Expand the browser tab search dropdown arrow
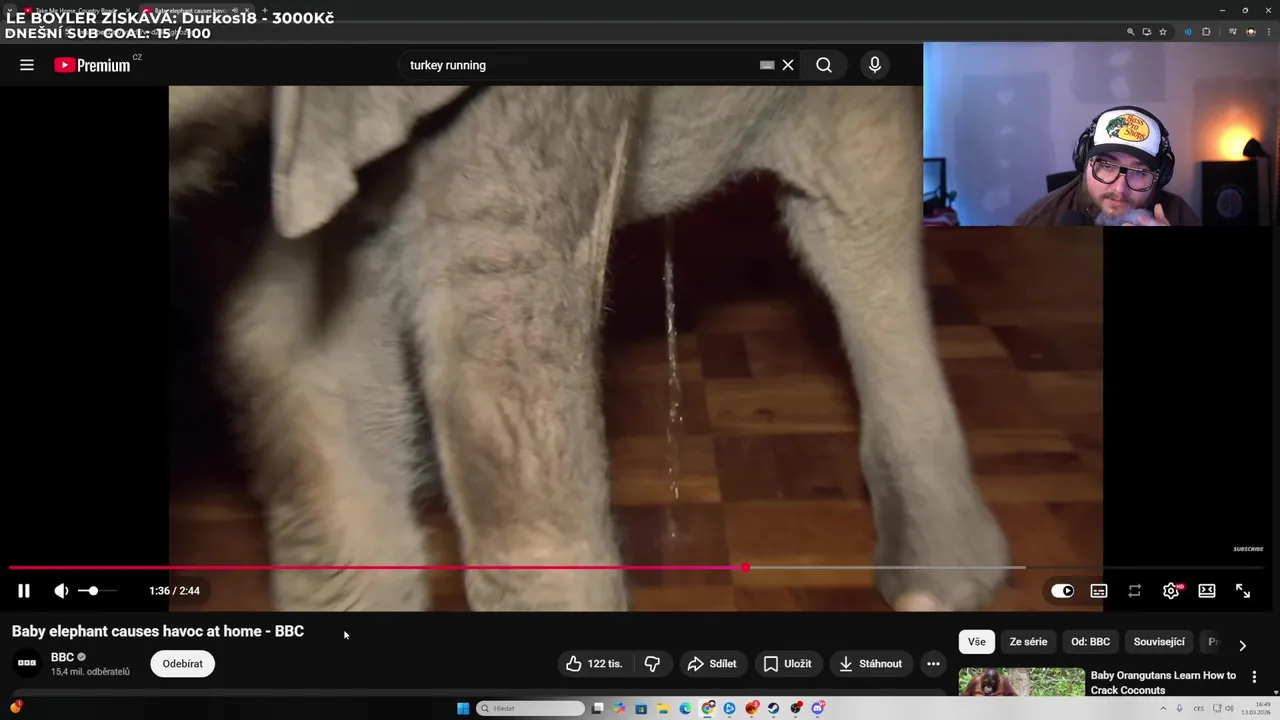 [x=10, y=10]
